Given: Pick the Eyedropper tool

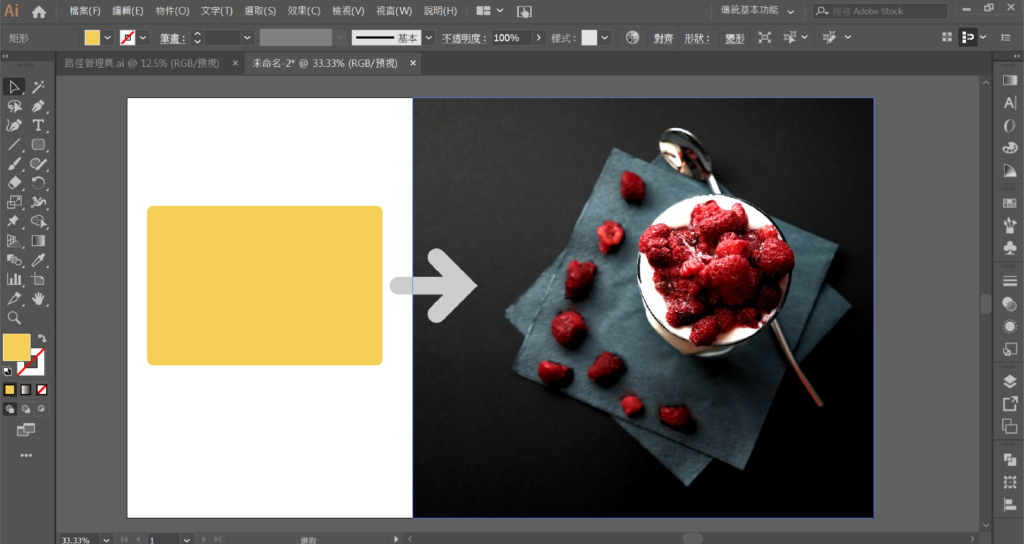Looking at the screenshot, I should point(38,260).
